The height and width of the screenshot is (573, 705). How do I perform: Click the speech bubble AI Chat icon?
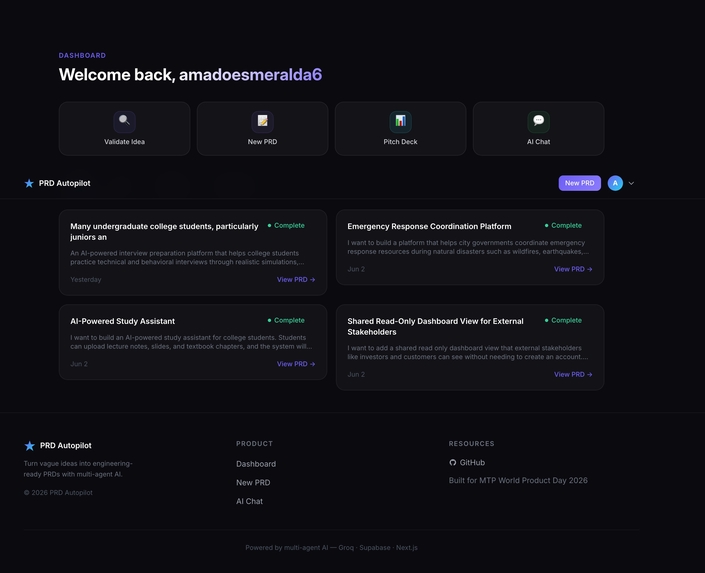click(x=538, y=121)
